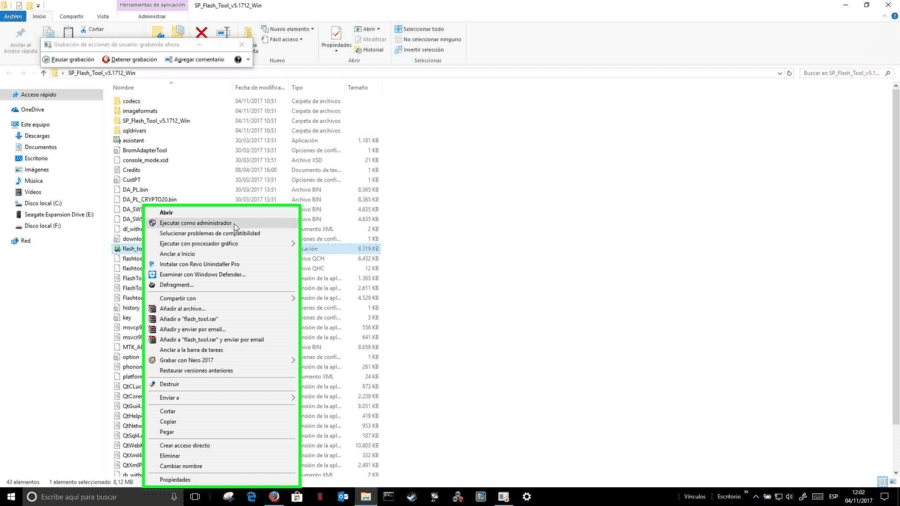Select Añadir al archivo... entry
This screenshot has width=900, height=506.
221,309
